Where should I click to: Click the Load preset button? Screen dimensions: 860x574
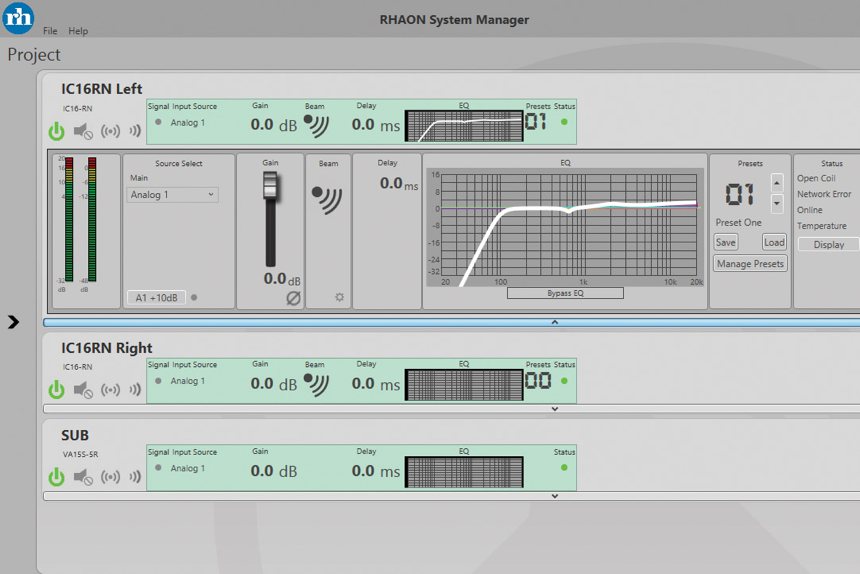click(774, 242)
